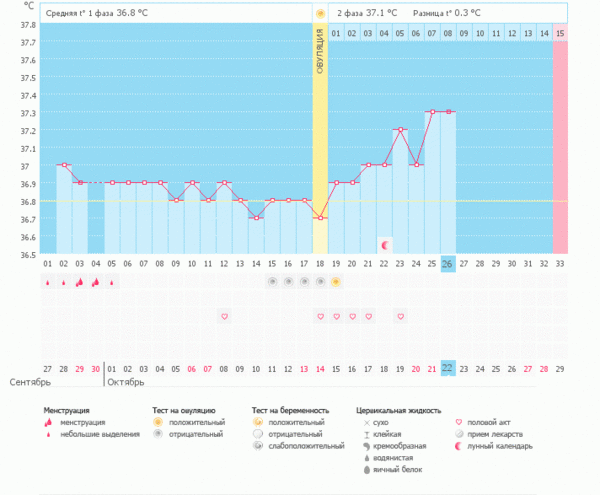Click the 37.2 temperature point on day 23
600x495 pixels.
[x=400, y=130]
